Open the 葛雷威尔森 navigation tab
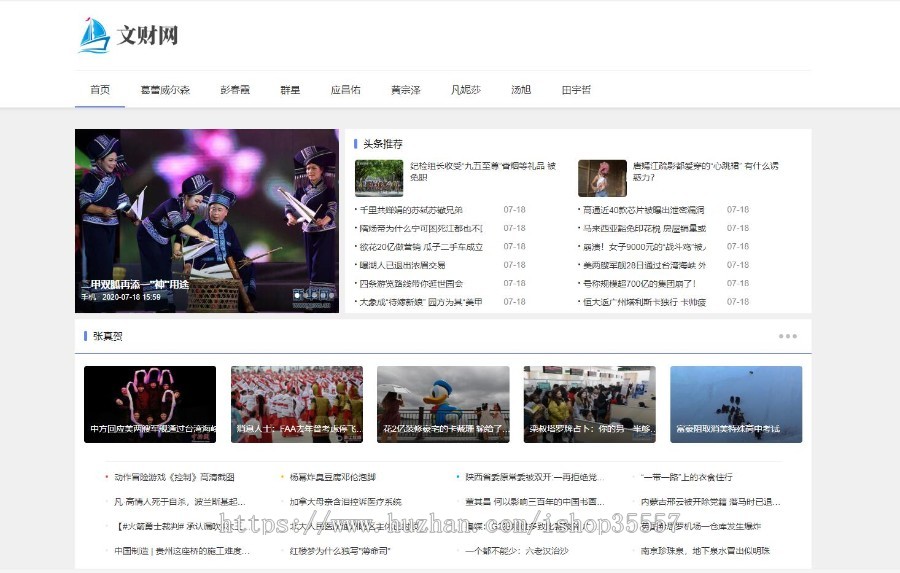The image size is (900, 573). [x=165, y=90]
